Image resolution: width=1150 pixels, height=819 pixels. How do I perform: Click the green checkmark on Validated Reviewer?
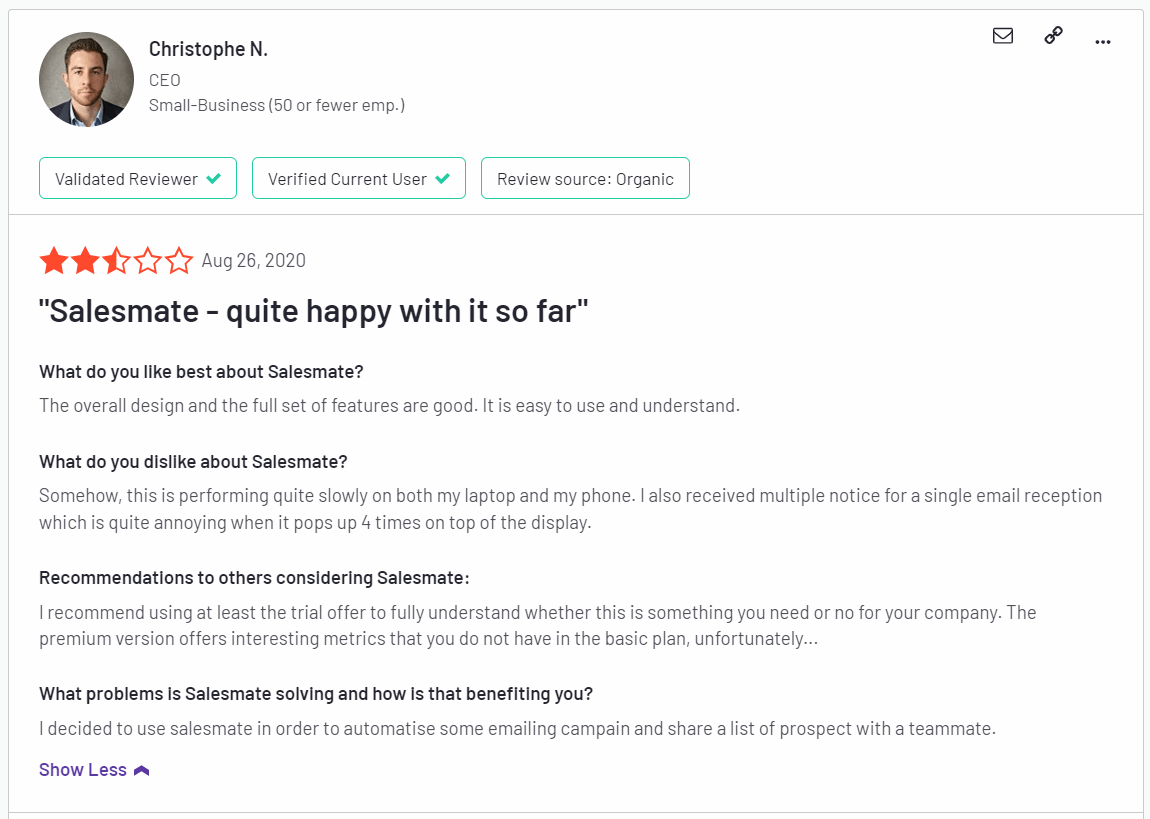pos(213,178)
